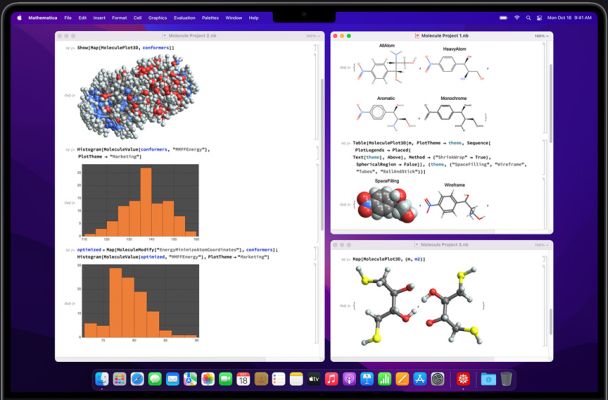Image resolution: width=608 pixels, height=400 pixels.
Task: Open the Trash in the Dock
Action: (x=507, y=379)
